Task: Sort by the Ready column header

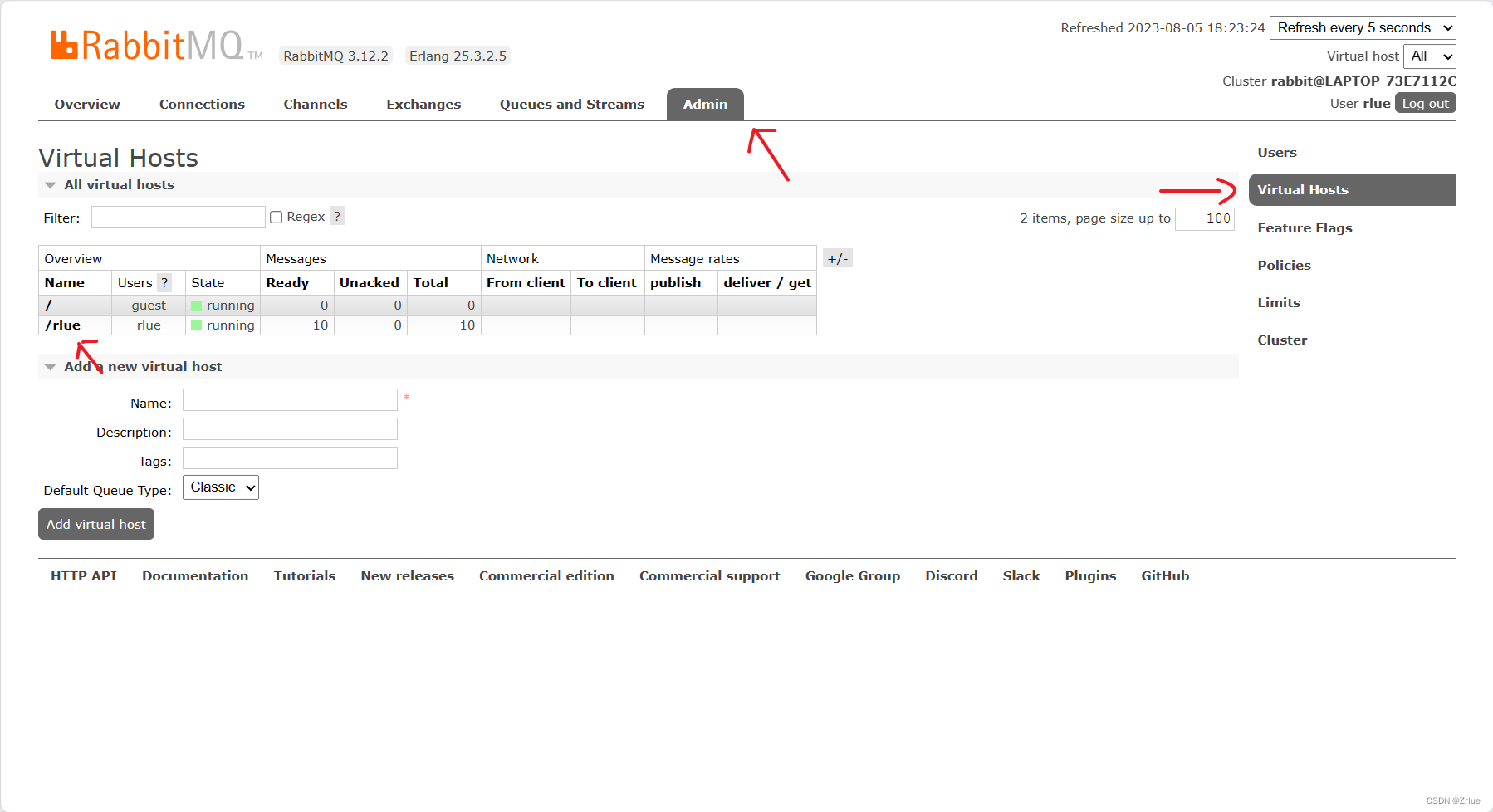Action: (287, 282)
